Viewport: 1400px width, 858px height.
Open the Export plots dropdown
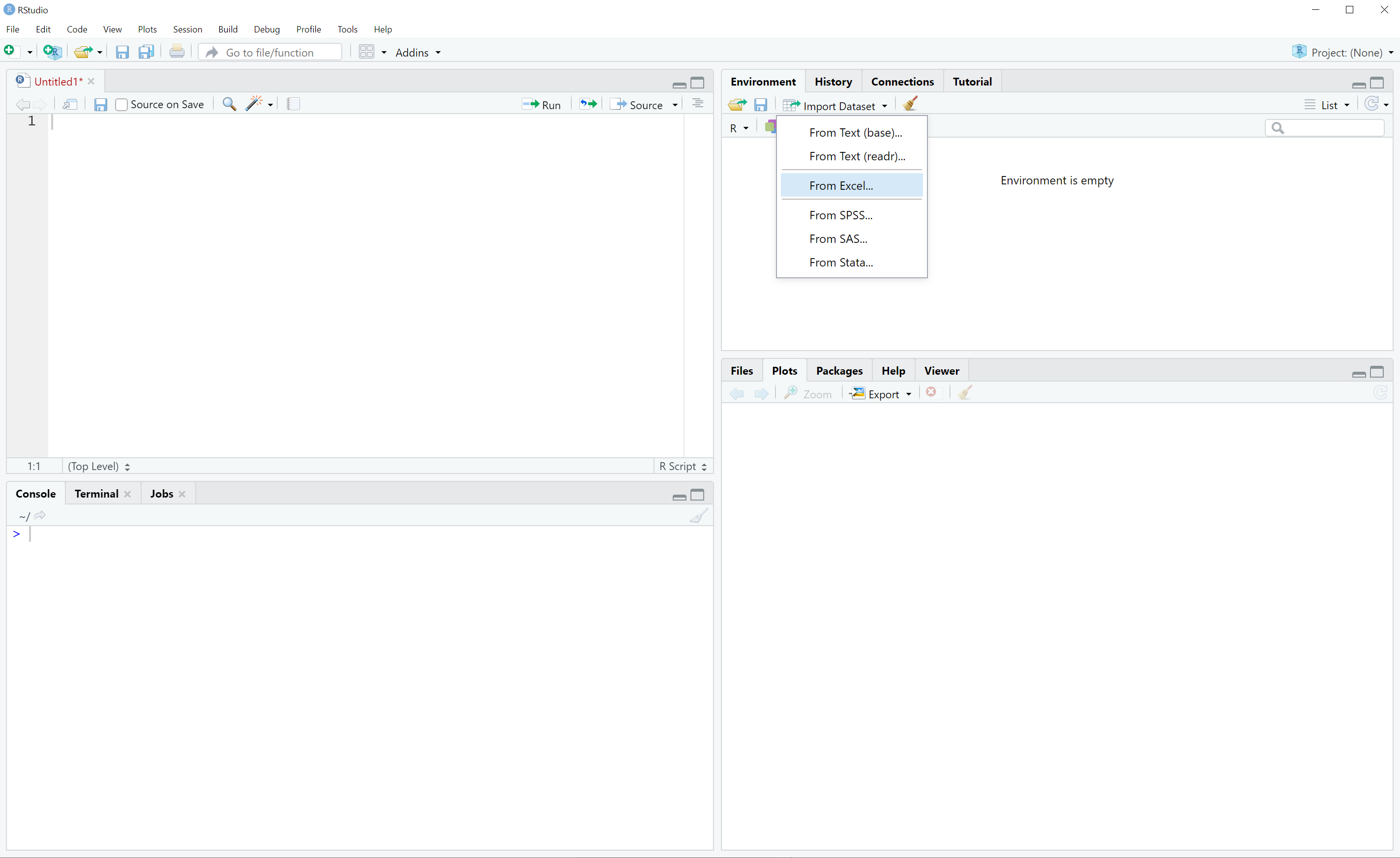click(881, 394)
